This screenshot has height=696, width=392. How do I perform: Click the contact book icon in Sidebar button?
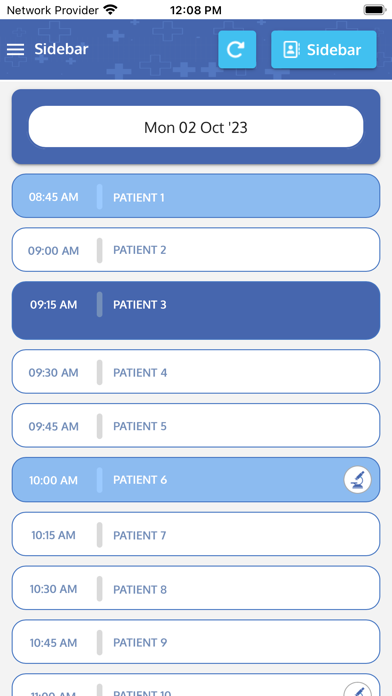coord(291,50)
